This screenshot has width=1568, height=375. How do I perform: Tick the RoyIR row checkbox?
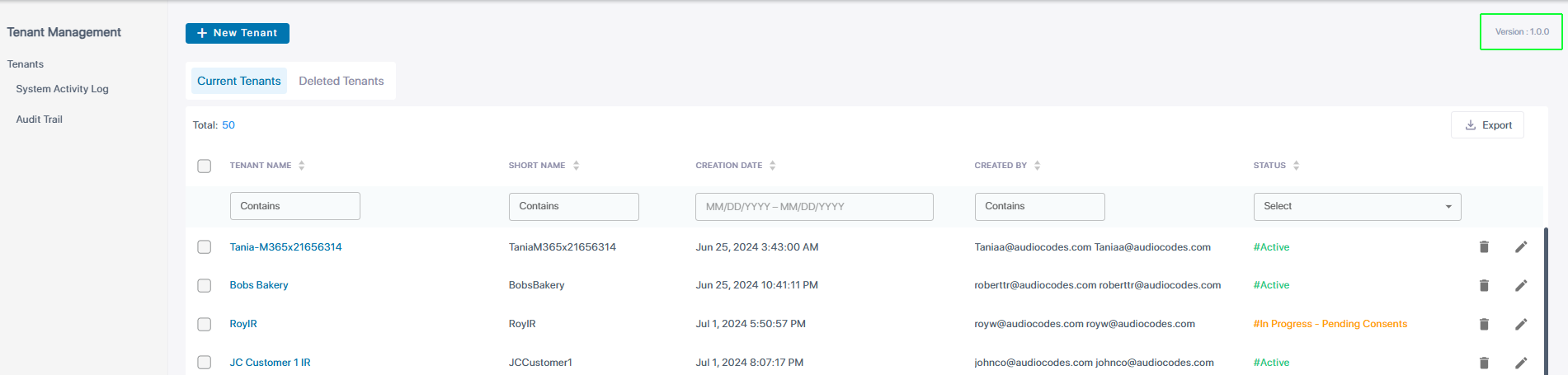click(205, 324)
